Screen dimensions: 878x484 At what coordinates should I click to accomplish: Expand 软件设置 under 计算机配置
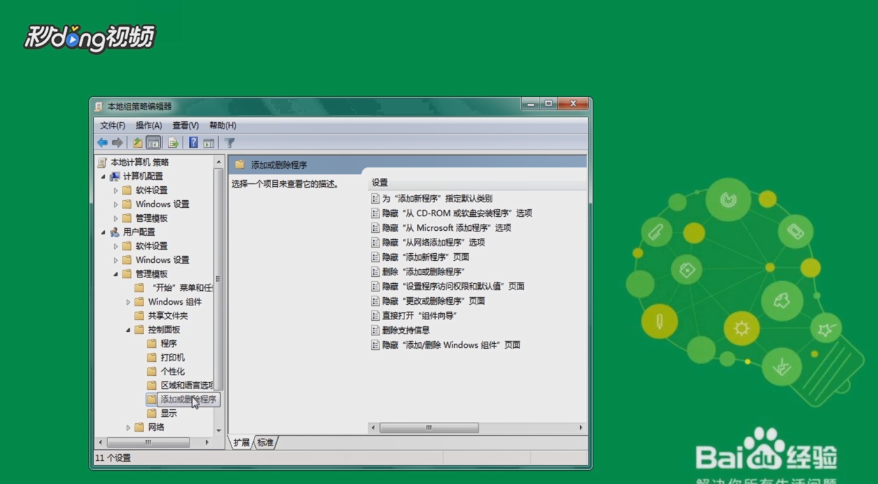pyautogui.click(x=116, y=190)
